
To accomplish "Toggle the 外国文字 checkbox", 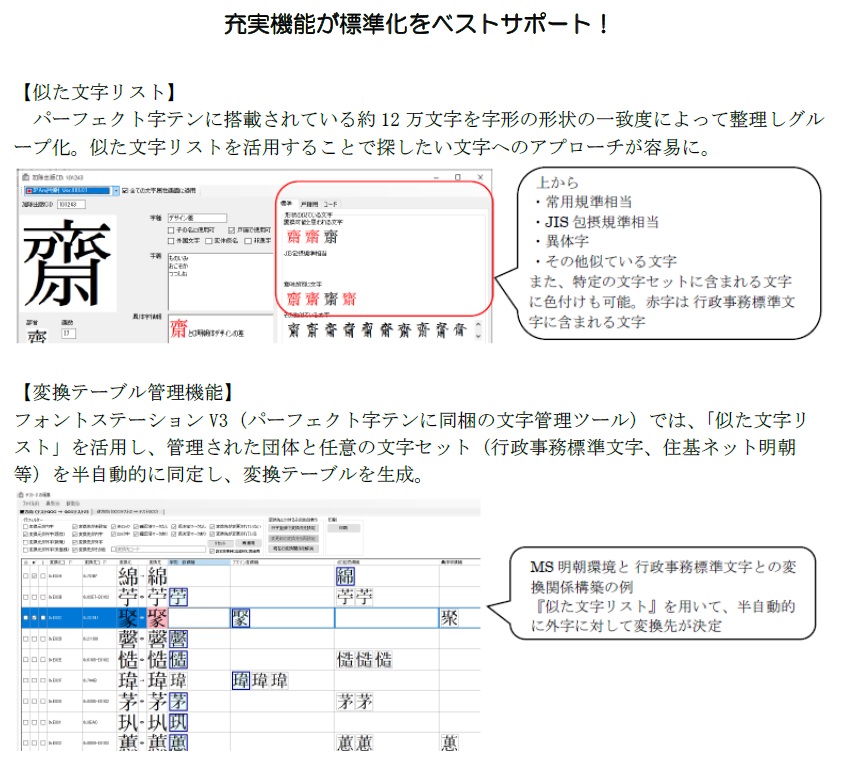I will [x=170, y=240].
